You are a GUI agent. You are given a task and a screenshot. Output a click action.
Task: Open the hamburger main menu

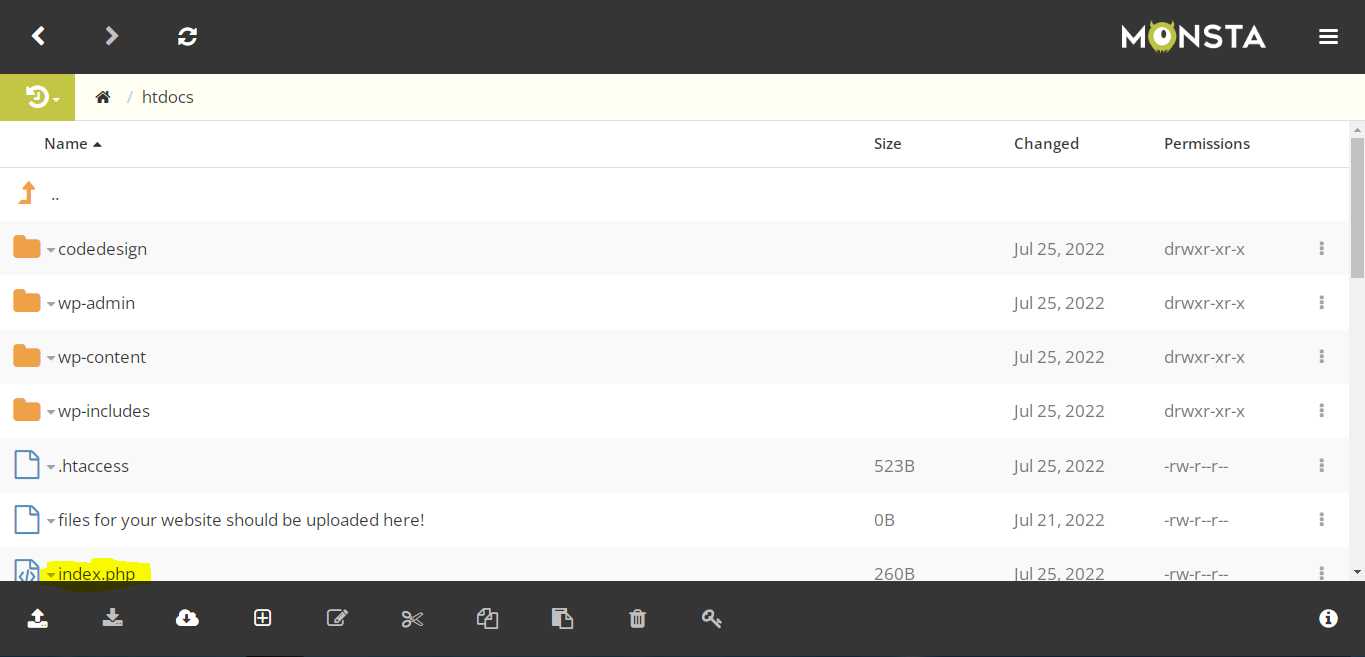tap(1328, 37)
